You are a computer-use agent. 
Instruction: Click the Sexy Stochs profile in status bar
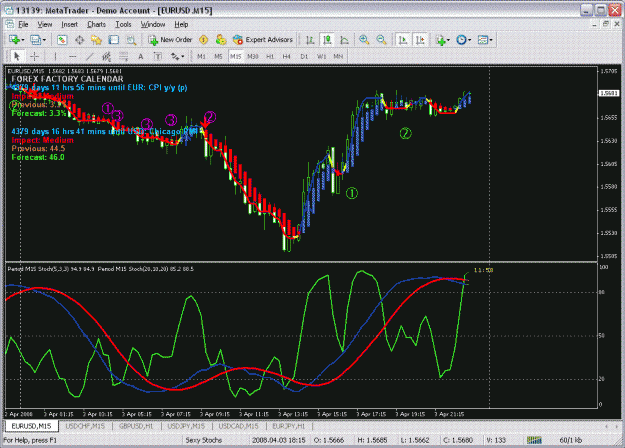203,440
